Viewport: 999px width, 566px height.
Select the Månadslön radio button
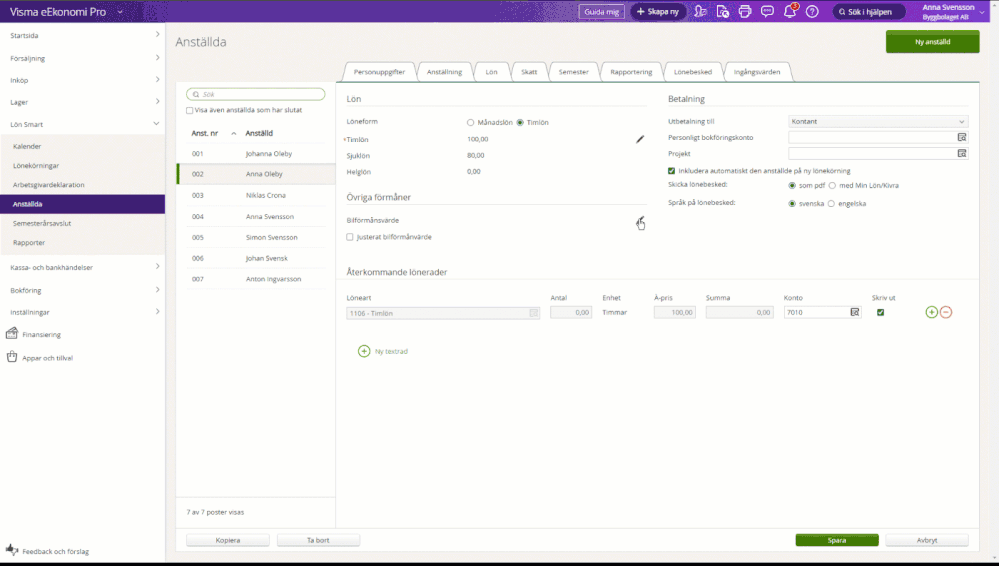[471, 122]
